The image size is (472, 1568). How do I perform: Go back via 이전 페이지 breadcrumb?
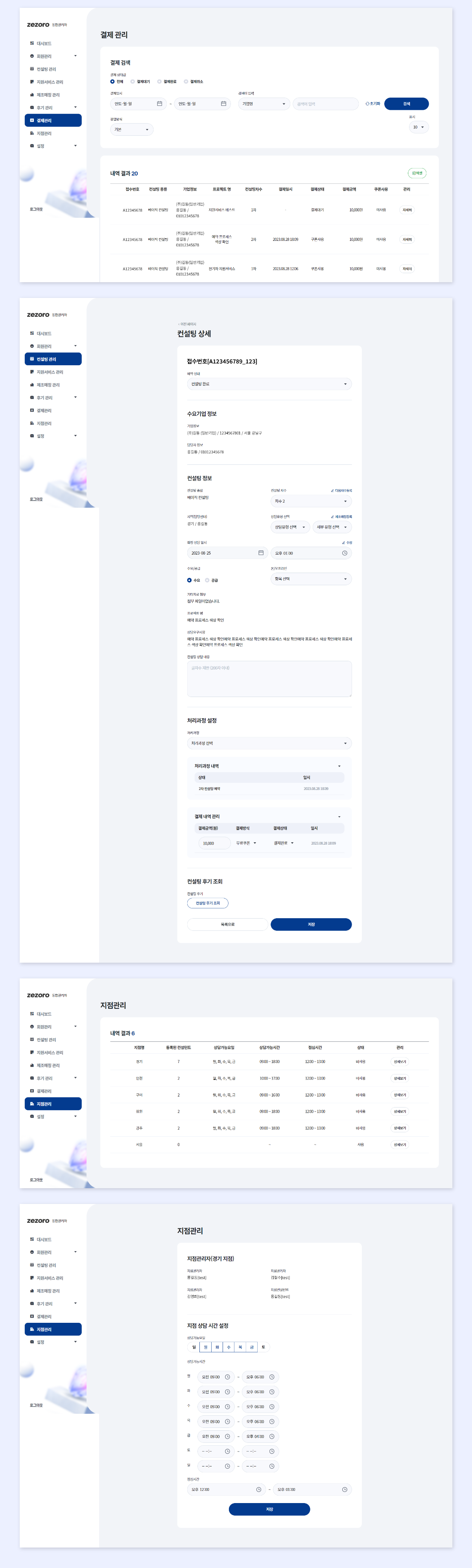[187, 324]
